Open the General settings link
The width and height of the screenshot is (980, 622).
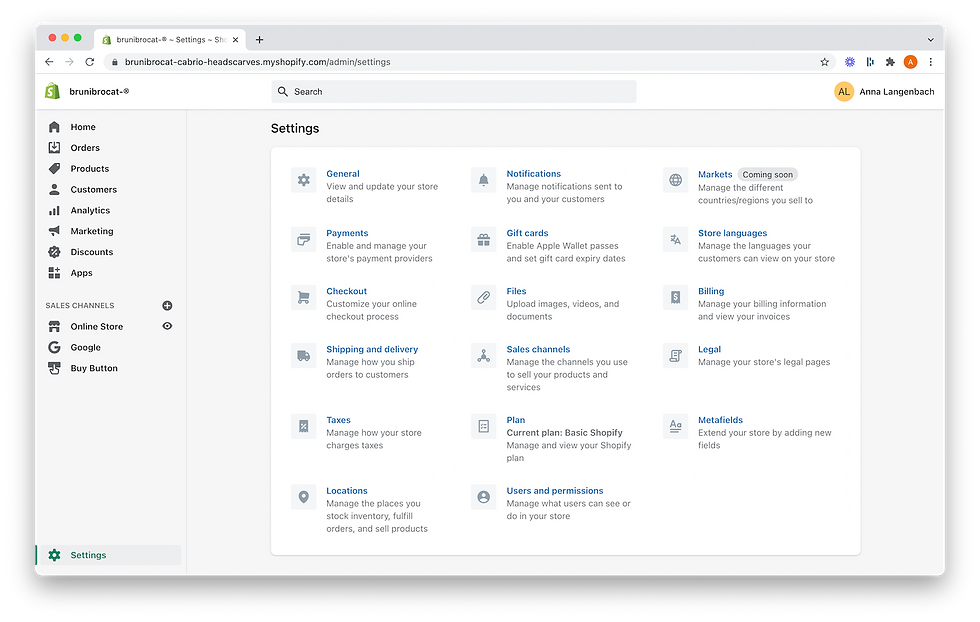tap(342, 174)
